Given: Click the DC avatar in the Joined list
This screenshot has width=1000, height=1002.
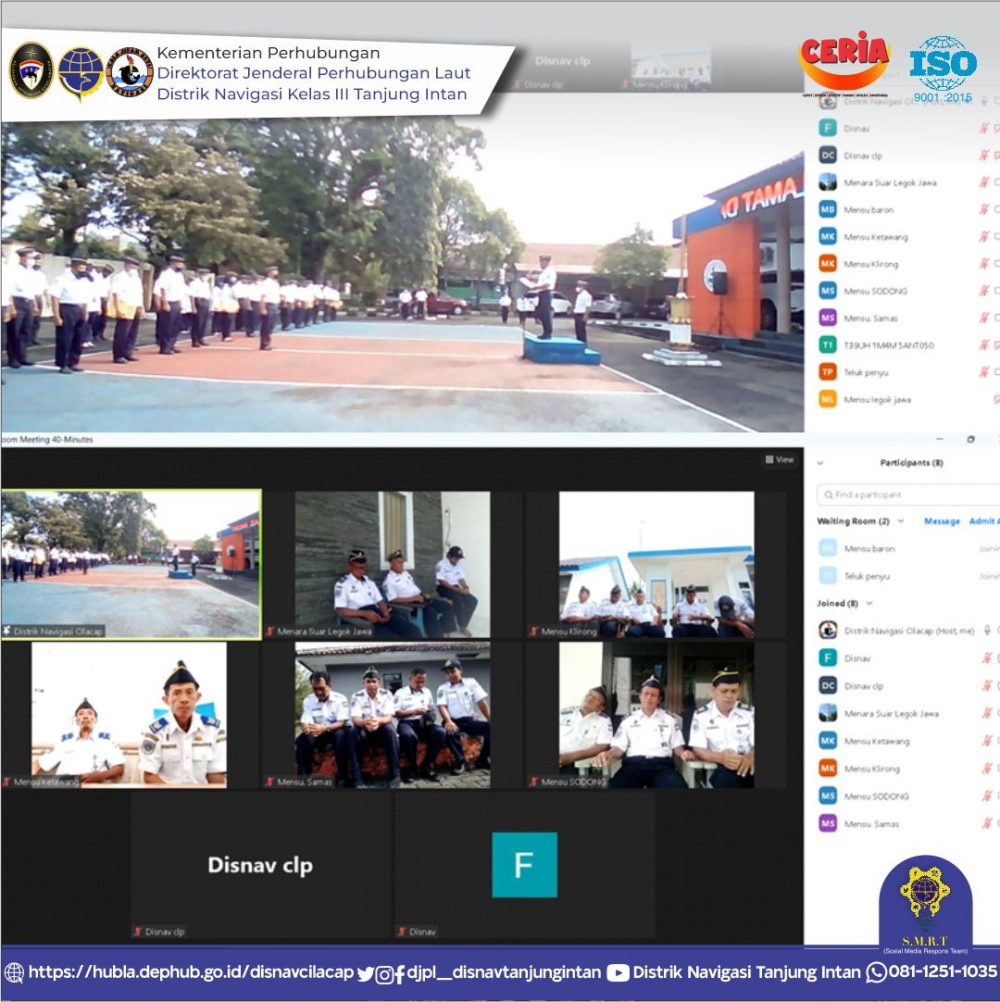Looking at the screenshot, I should pyautogui.click(x=828, y=686).
